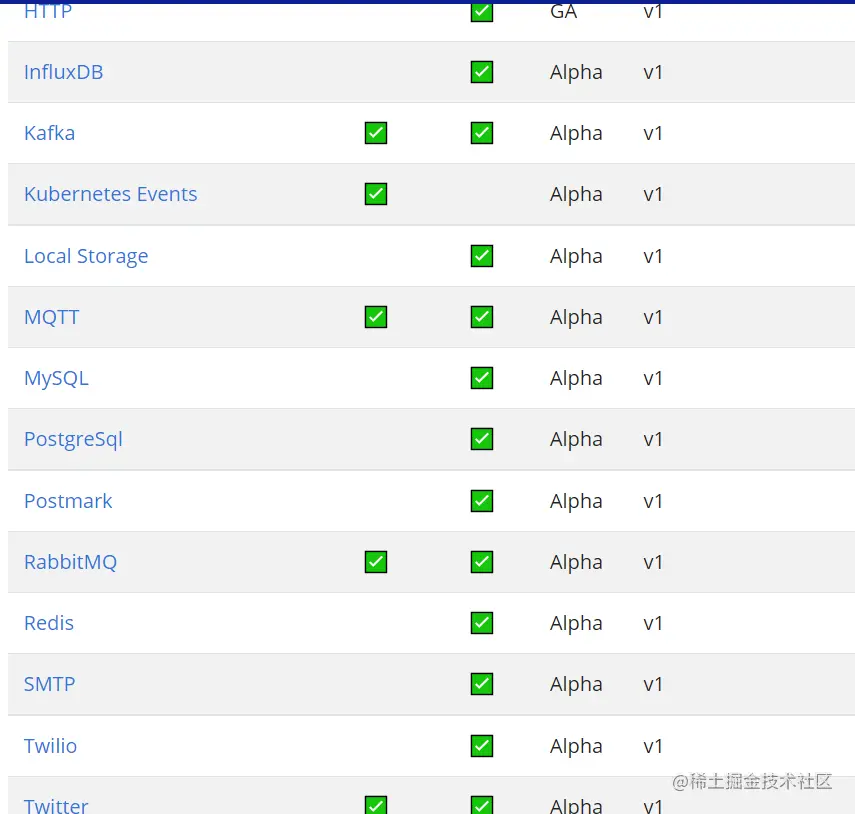This screenshot has width=855, height=814.
Task: Open the Redis binding link
Action: pyautogui.click(x=49, y=623)
